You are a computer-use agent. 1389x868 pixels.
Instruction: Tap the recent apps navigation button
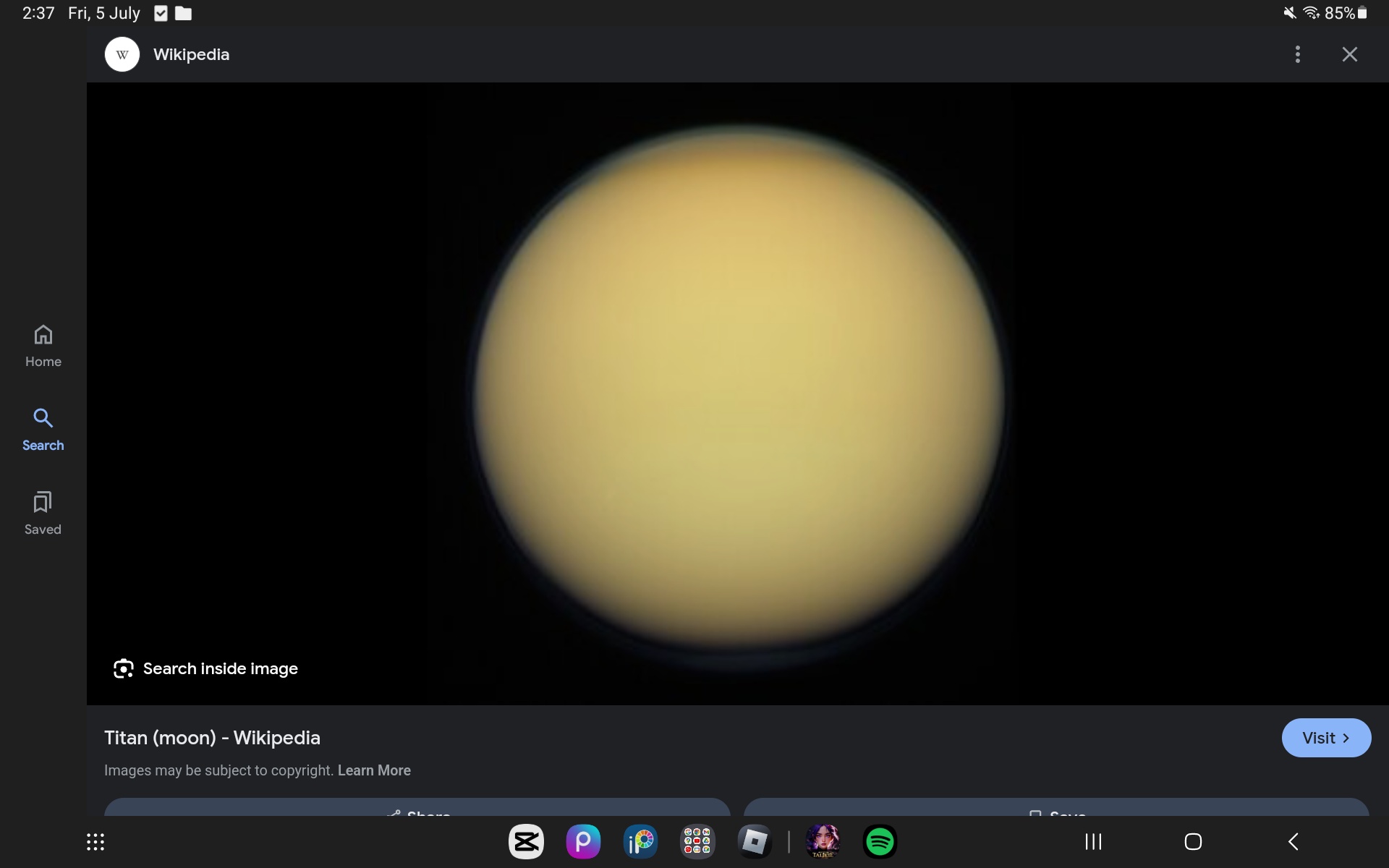1093,842
